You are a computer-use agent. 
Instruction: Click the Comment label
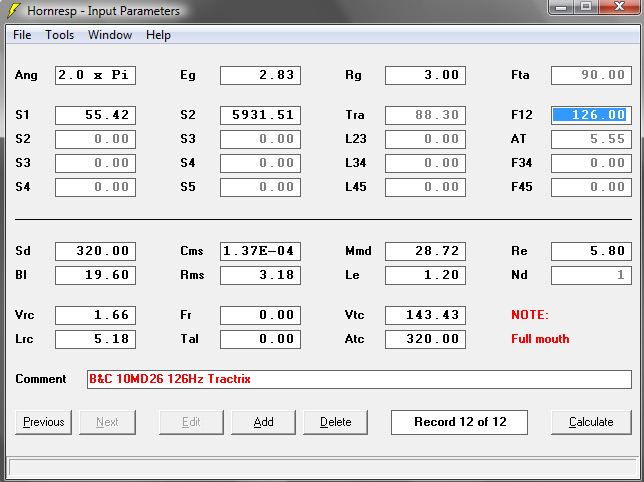pyautogui.click(x=41, y=379)
